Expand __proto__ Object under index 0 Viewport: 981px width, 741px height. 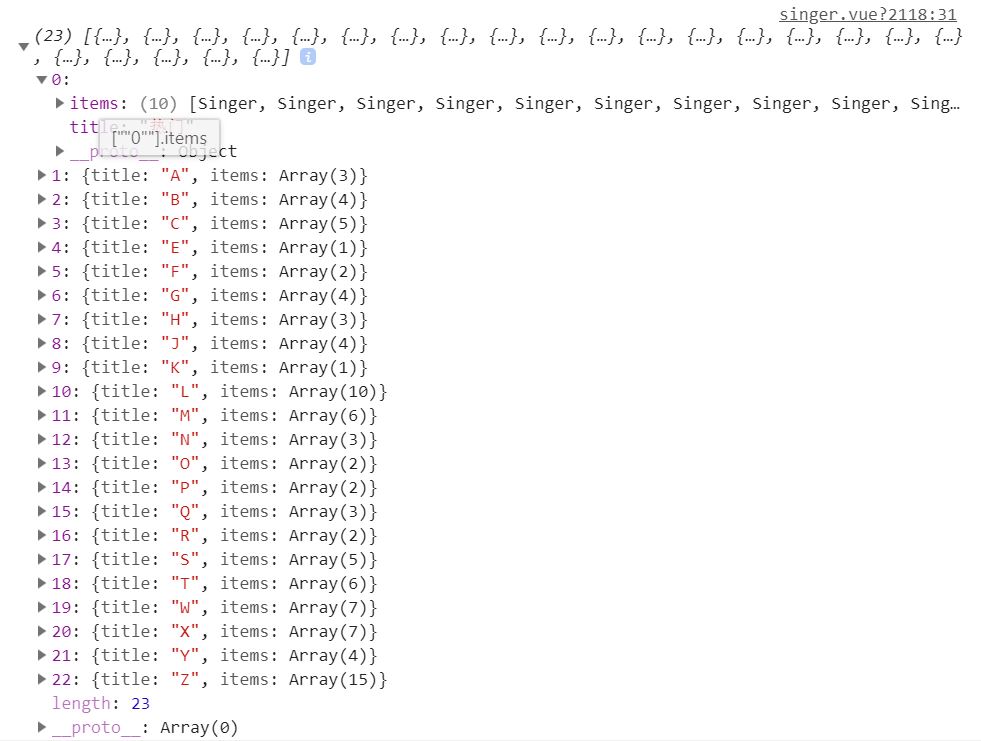point(60,151)
